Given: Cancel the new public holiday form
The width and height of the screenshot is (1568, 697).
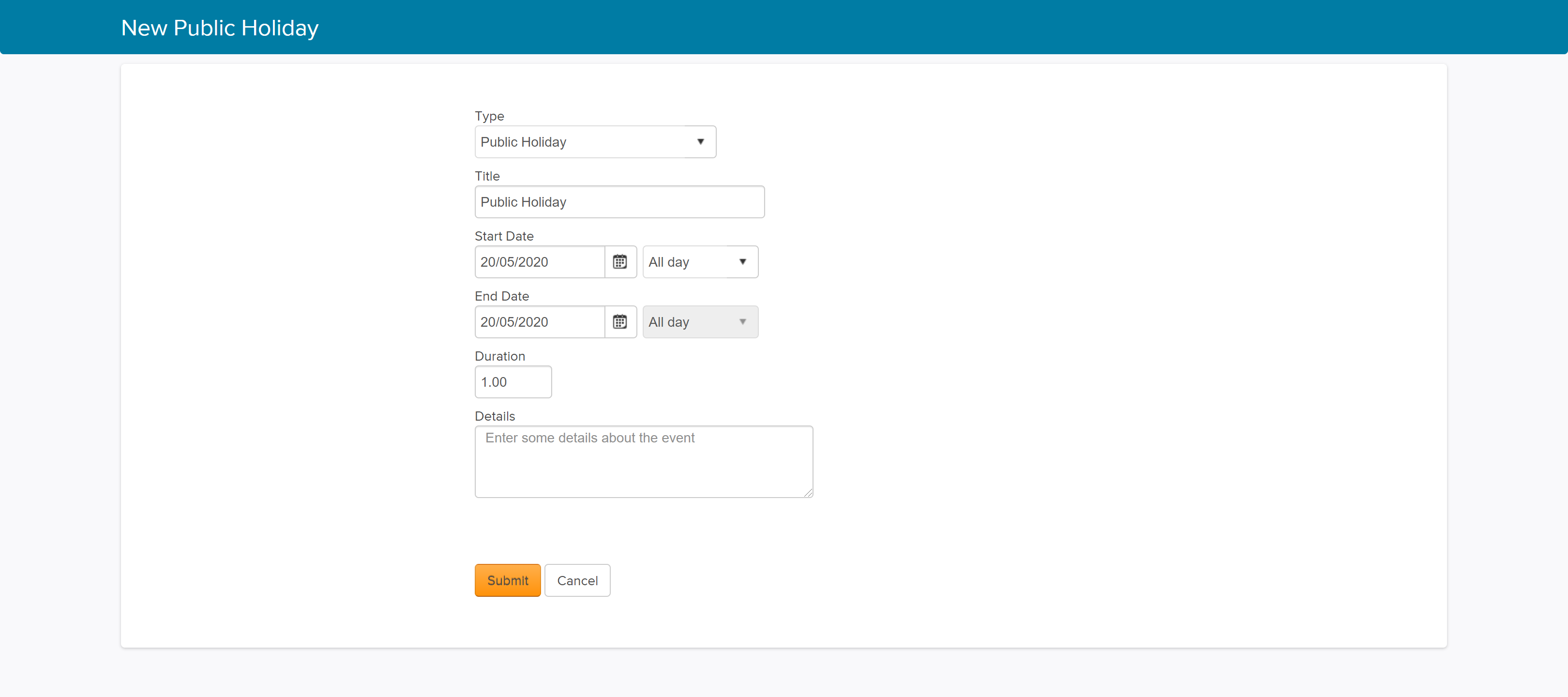Looking at the screenshot, I should 577,580.
